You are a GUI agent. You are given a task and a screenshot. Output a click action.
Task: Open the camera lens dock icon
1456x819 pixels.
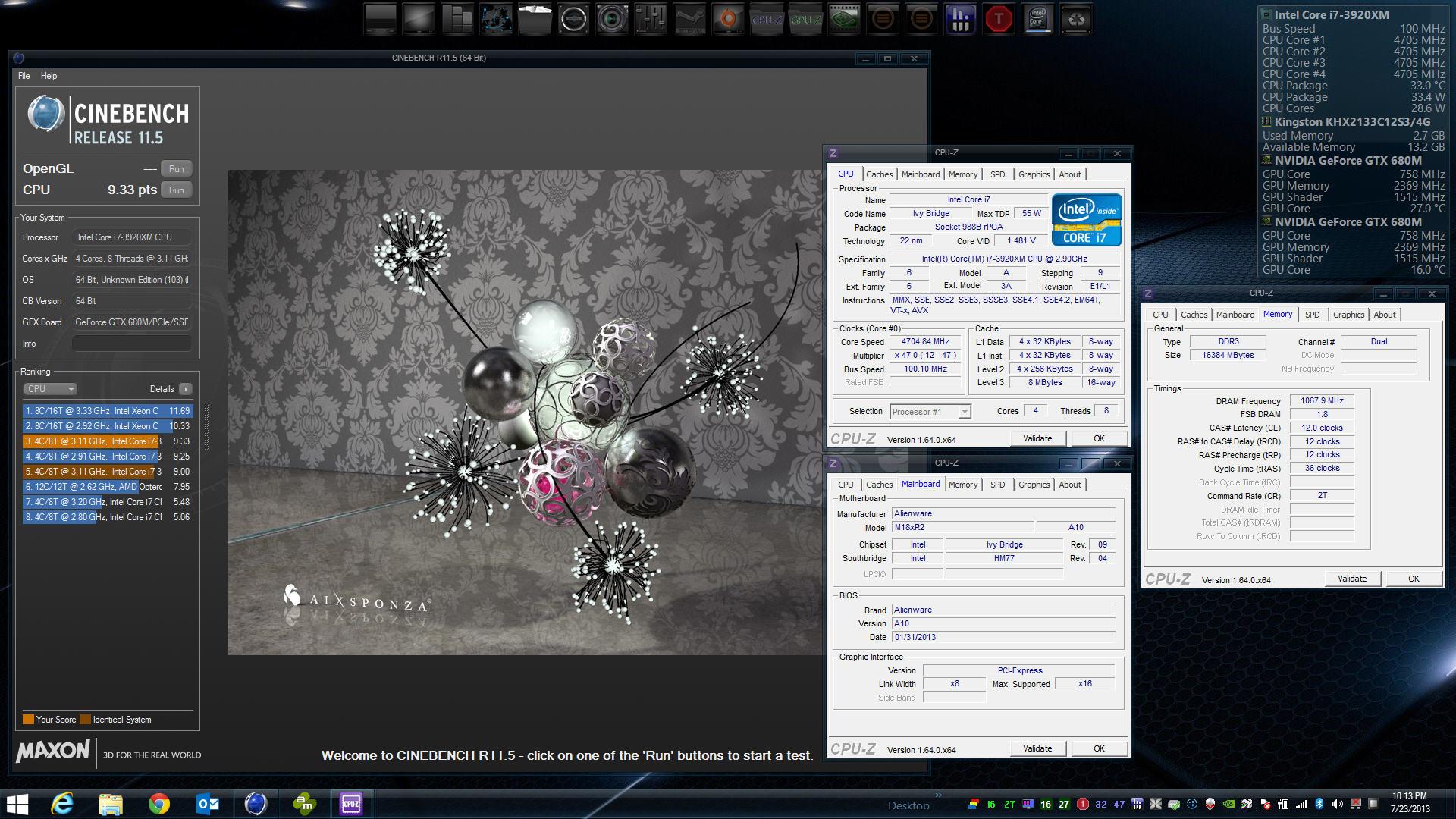pyautogui.click(x=611, y=20)
